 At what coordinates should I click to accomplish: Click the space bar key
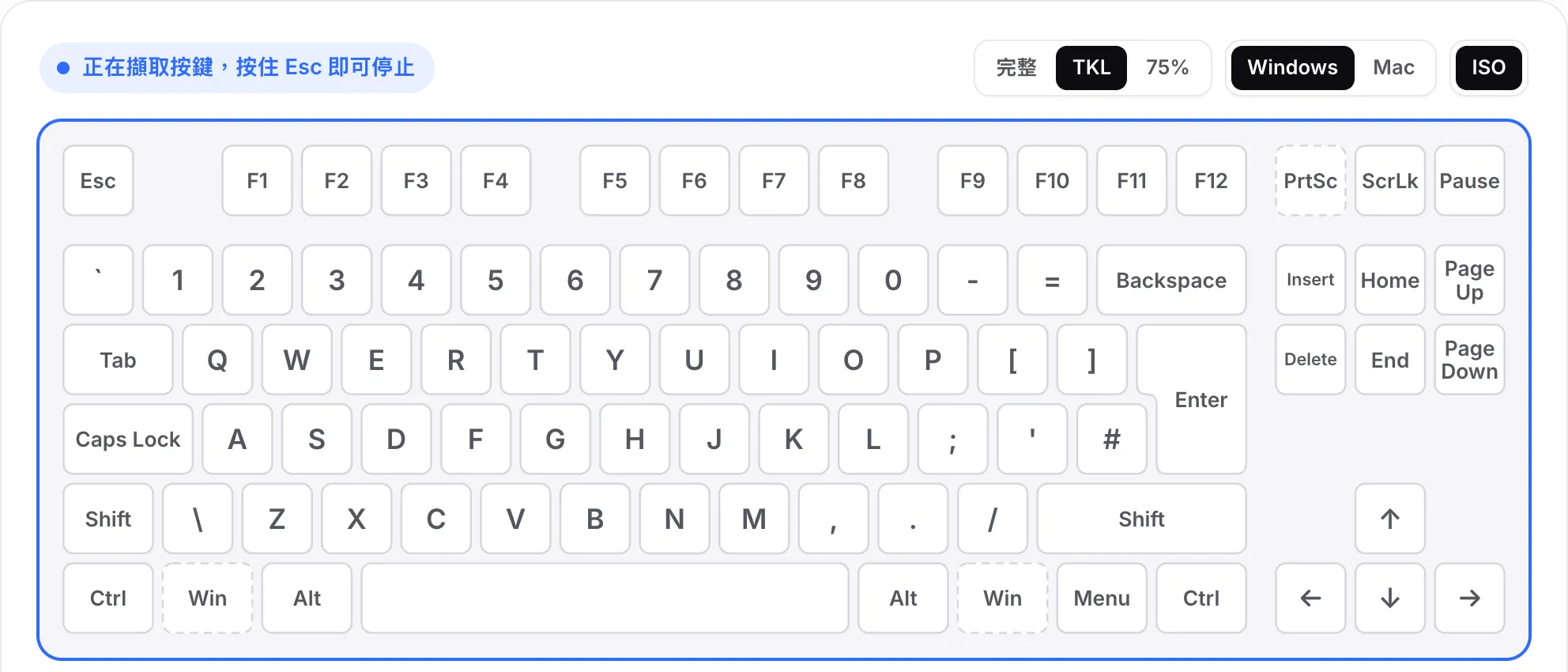click(605, 598)
